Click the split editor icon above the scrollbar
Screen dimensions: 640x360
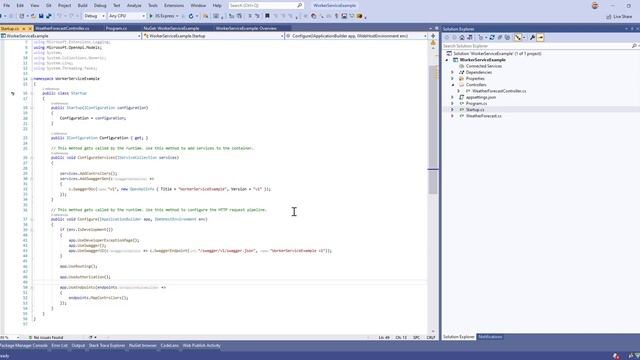[433, 36]
